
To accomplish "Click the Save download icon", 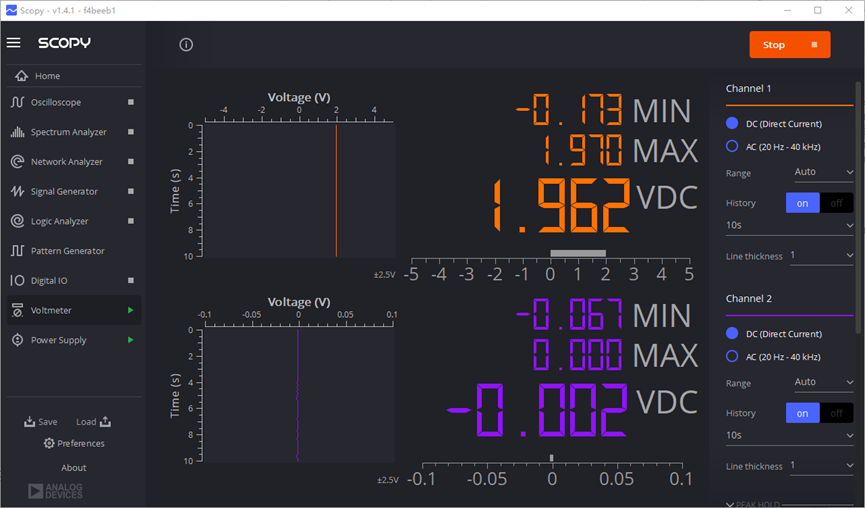I will point(29,422).
